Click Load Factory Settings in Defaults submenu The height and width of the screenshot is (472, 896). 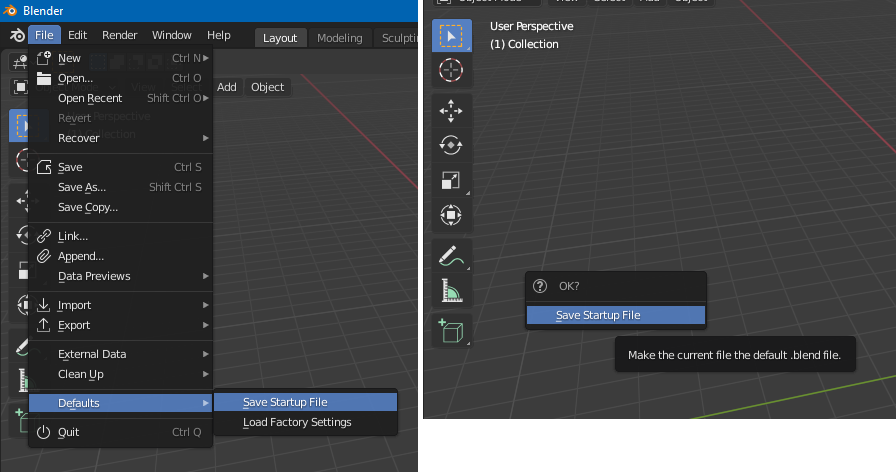coord(306,422)
